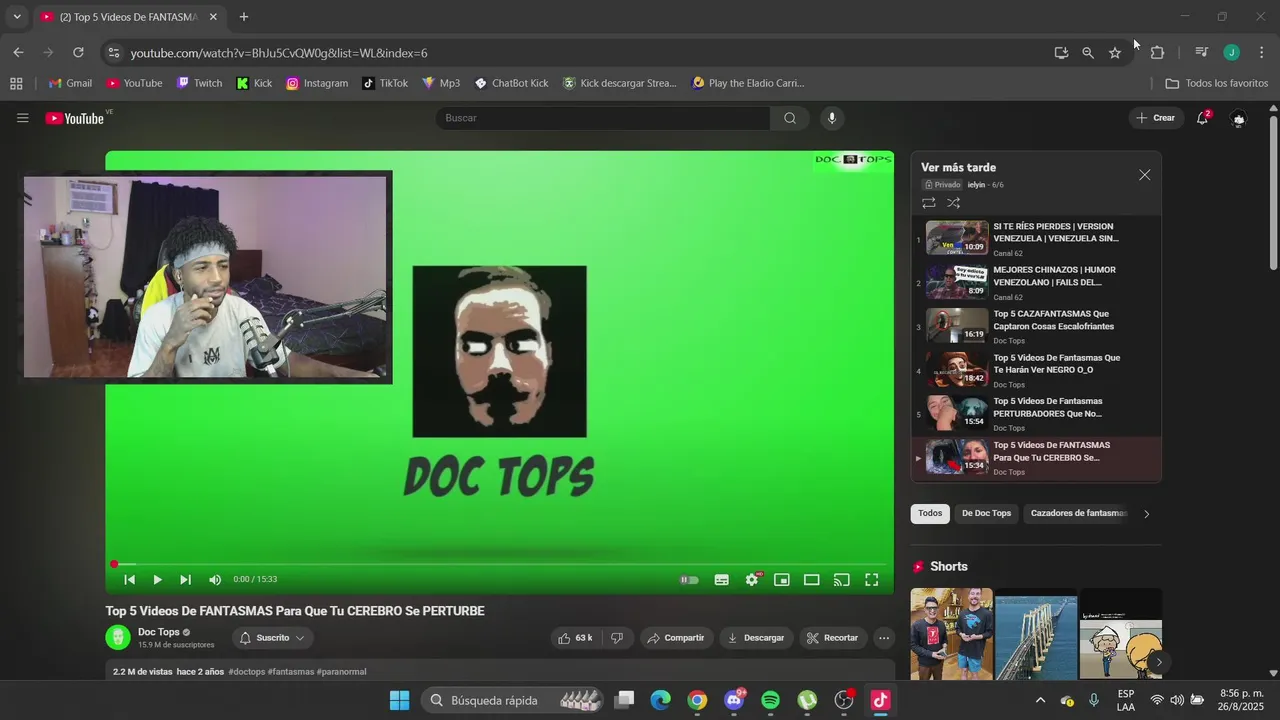Open a new browser tab
1280x720 pixels.
[x=243, y=17]
